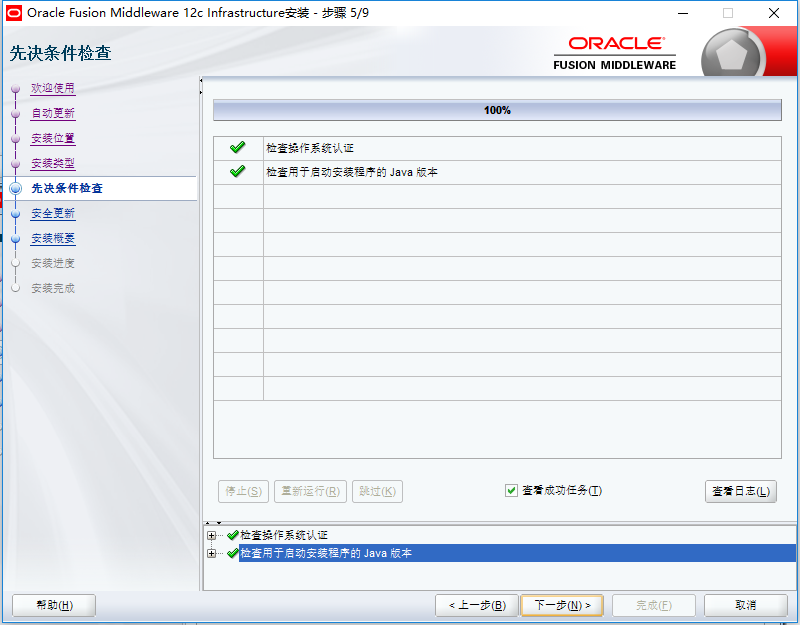The image size is (800, 625).
Task: Select highlighted Java 版本 tree item
Action: 517,553
